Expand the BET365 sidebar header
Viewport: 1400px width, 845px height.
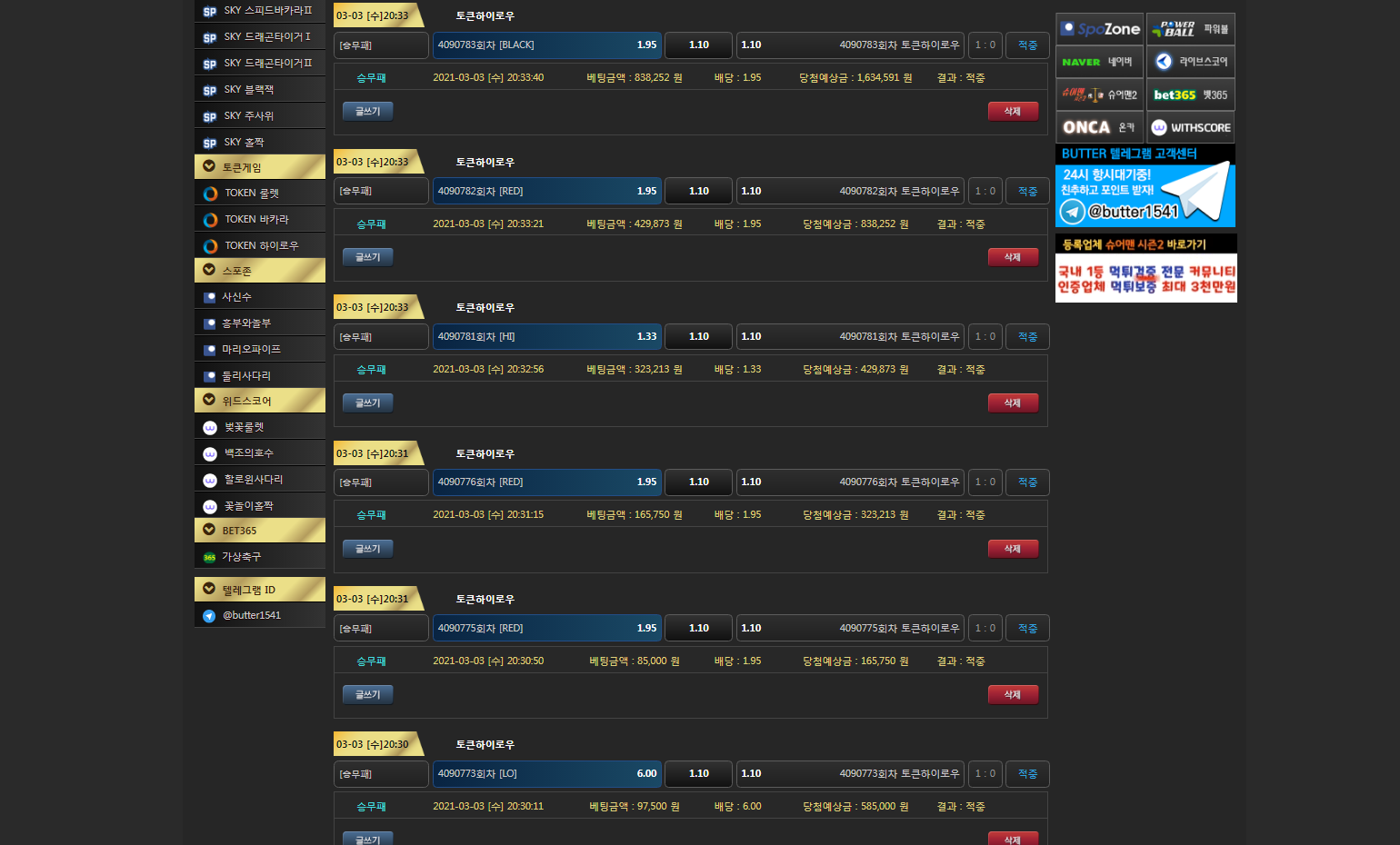tap(209, 530)
